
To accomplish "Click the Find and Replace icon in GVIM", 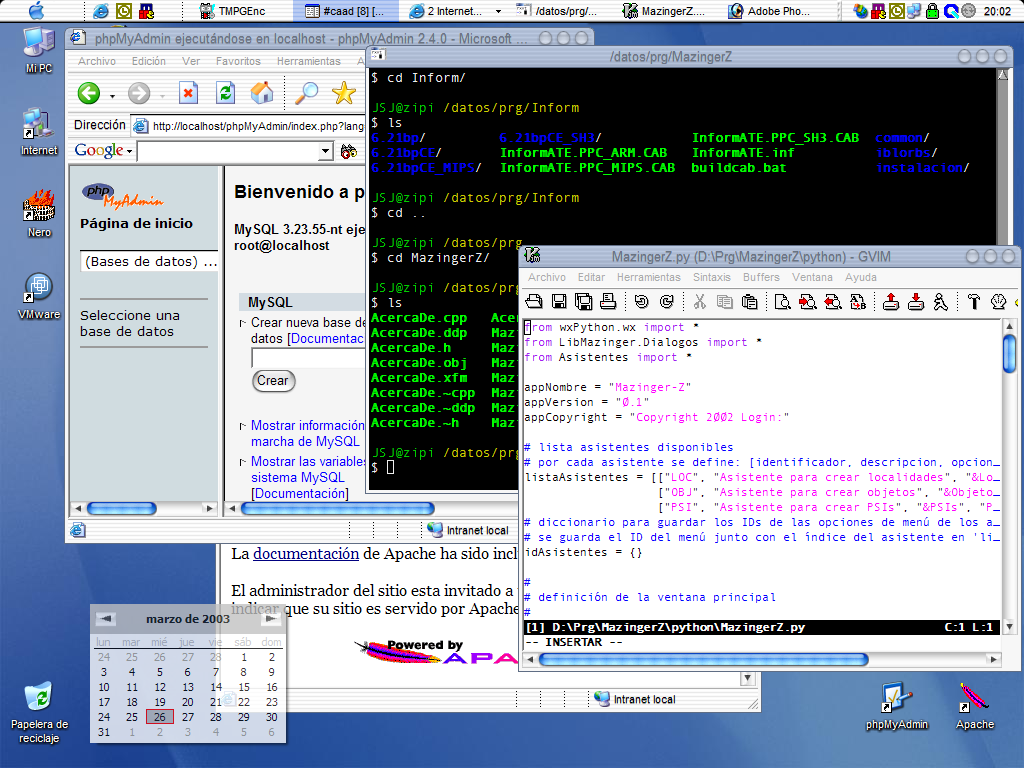I will (857, 301).
